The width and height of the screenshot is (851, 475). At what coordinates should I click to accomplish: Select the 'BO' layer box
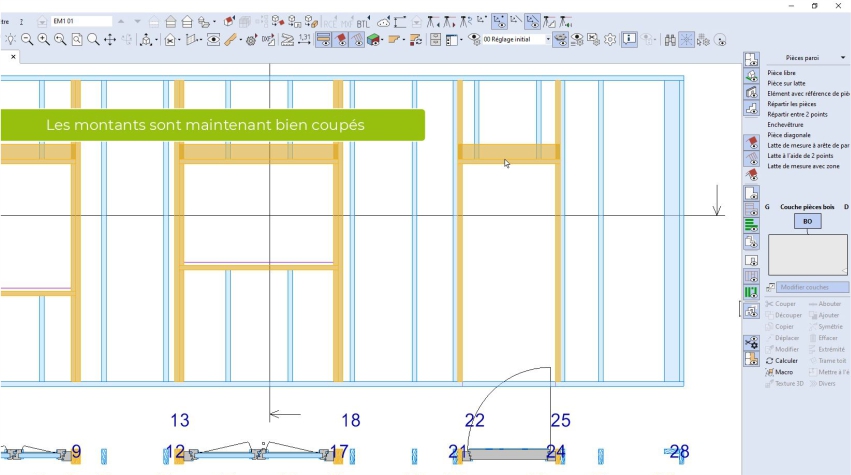[807, 221]
